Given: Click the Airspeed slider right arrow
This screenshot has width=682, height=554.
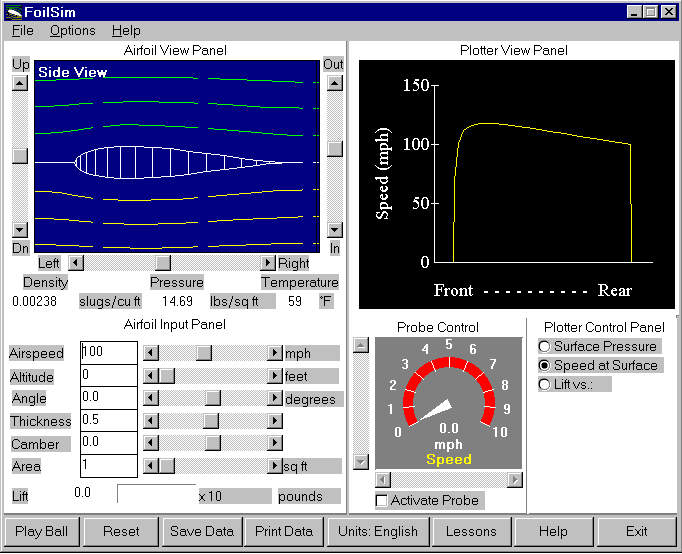Looking at the screenshot, I should (x=275, y=353).
